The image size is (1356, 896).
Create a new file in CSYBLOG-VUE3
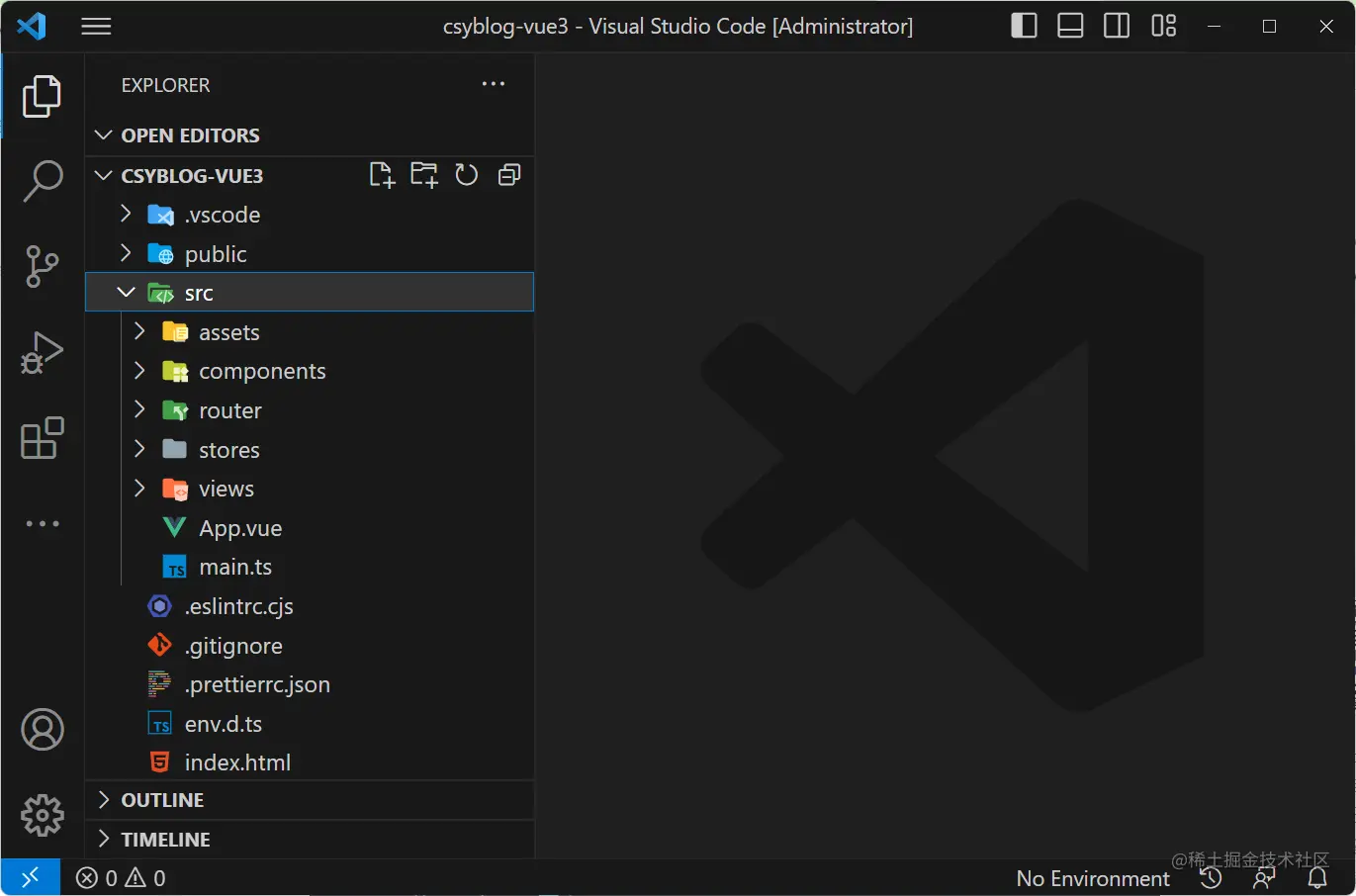click(x=381, y=175)
